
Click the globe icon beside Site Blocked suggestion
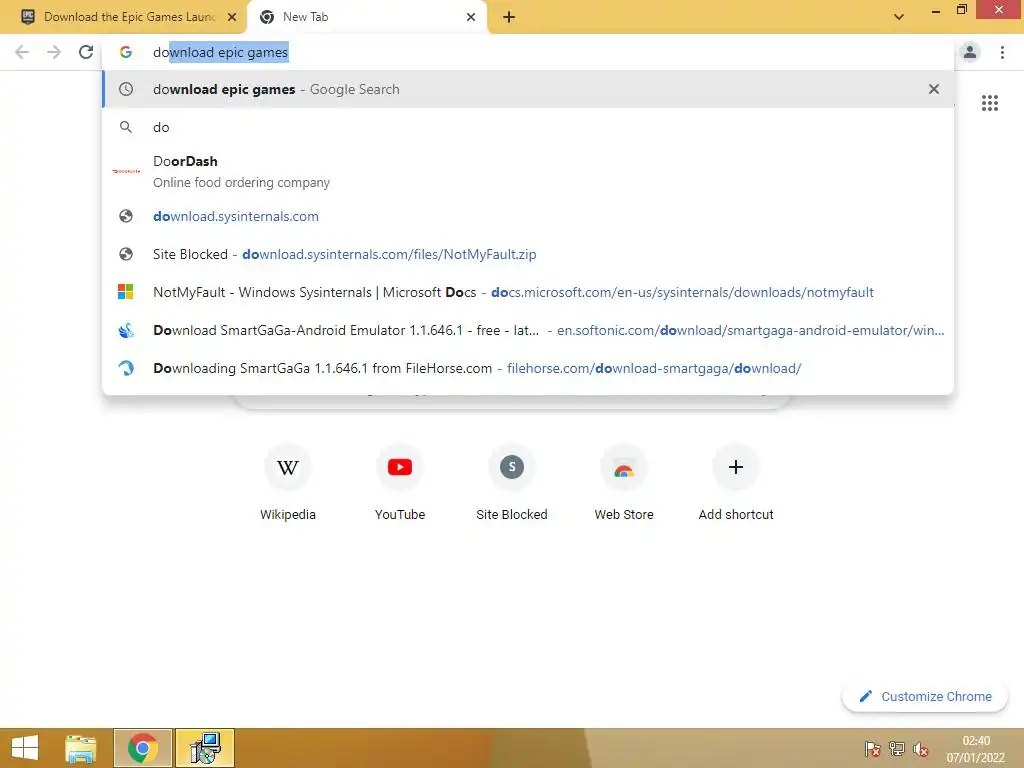pos(126,254)
